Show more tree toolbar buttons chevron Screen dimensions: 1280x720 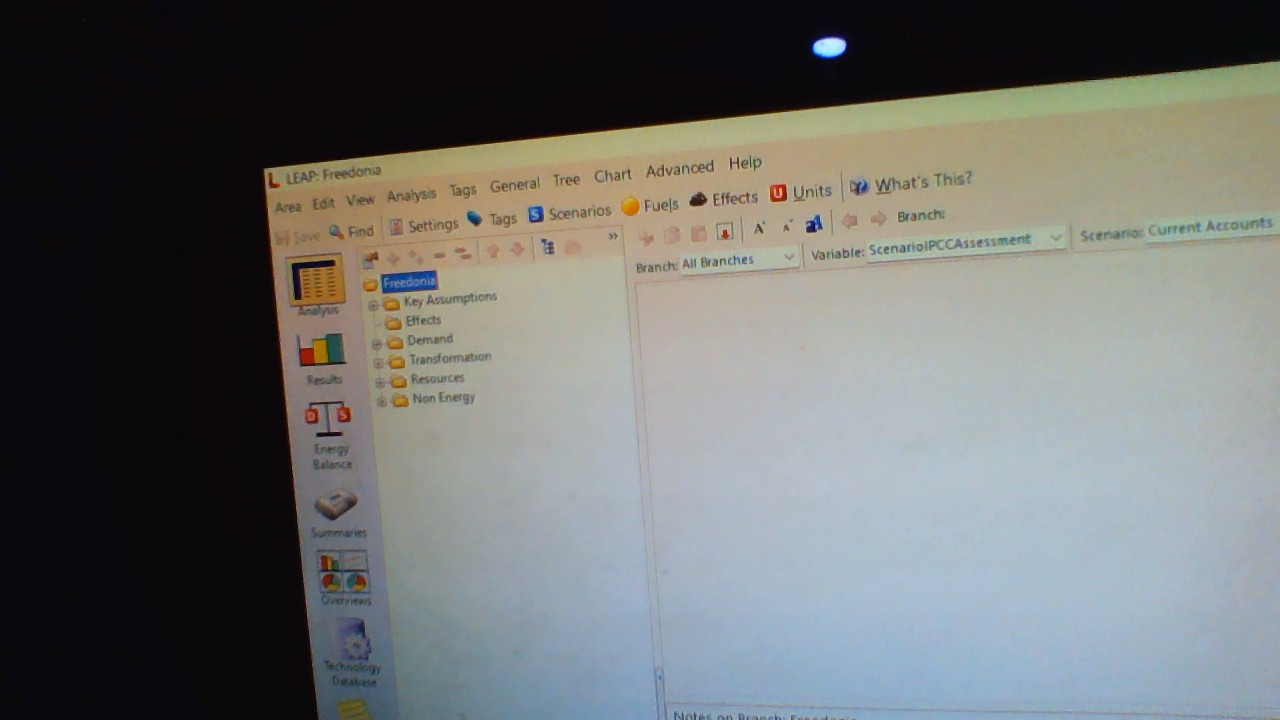pyautogui.click(x=613, y=237)
